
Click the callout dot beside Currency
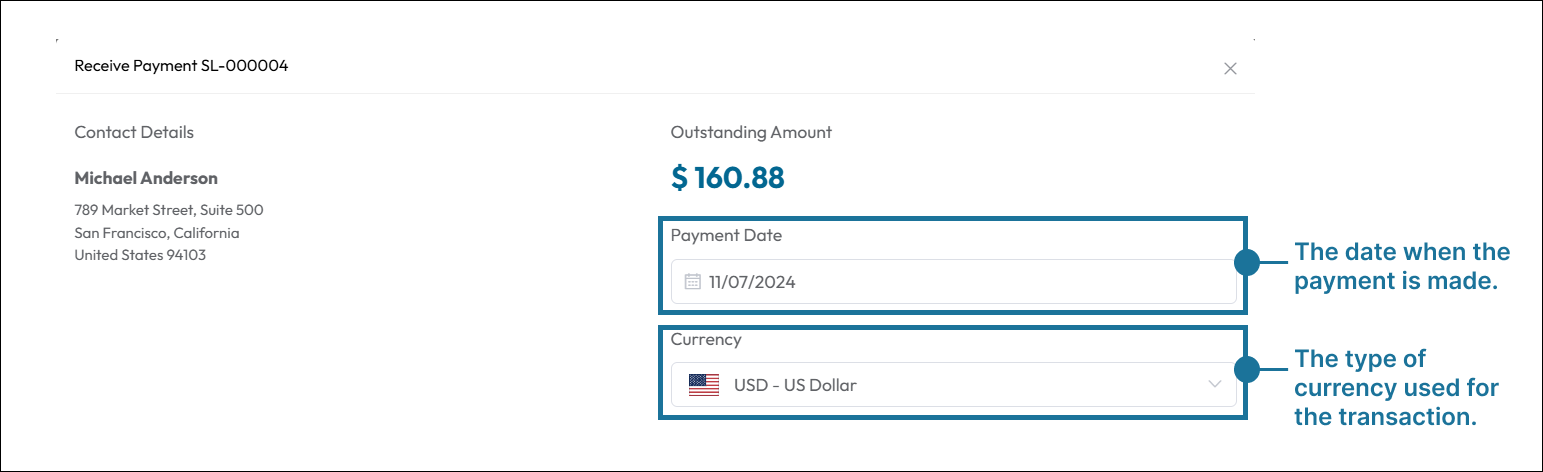click(1246, 370)
